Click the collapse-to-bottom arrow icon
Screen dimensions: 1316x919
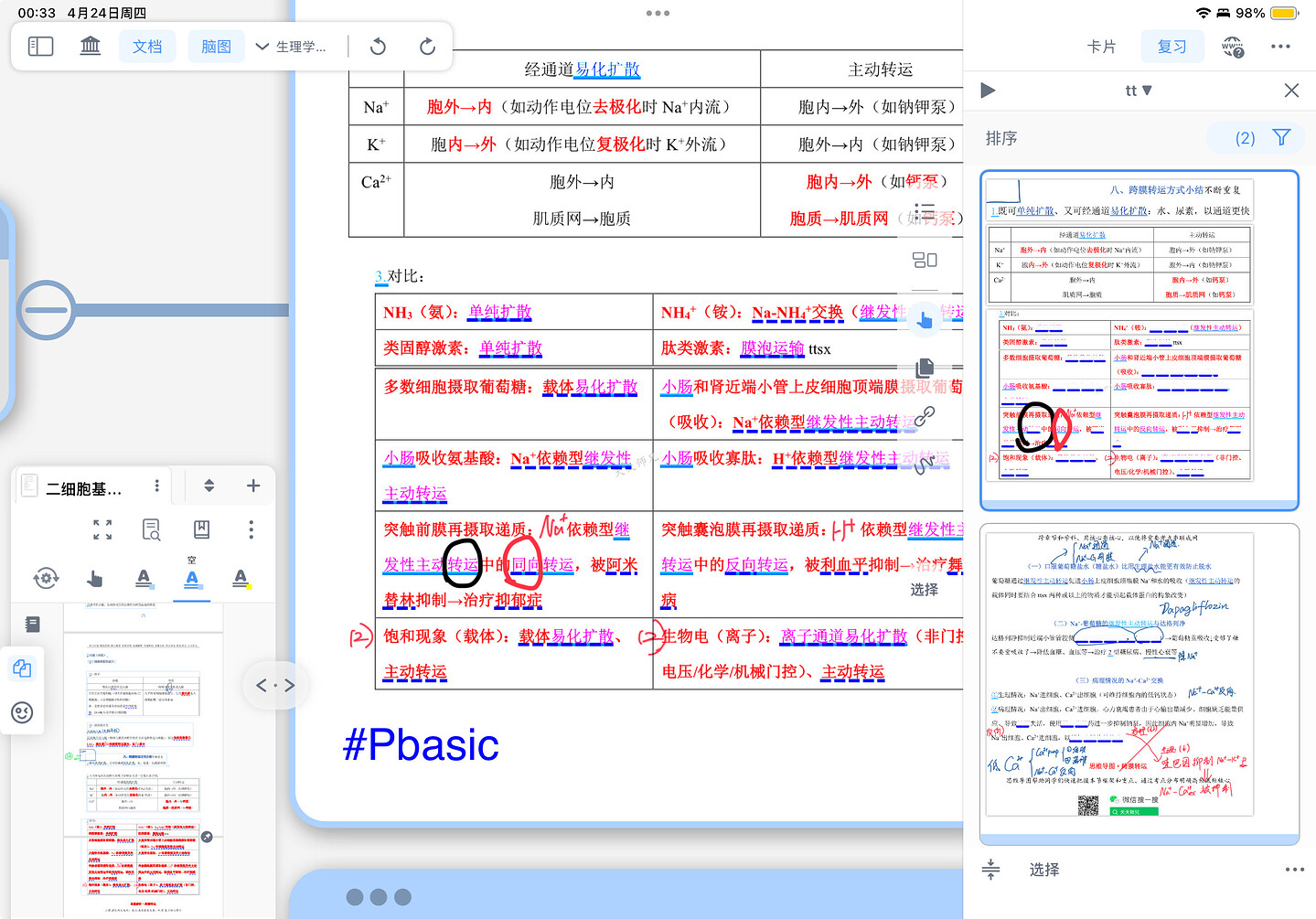click(x=990, y=870)
